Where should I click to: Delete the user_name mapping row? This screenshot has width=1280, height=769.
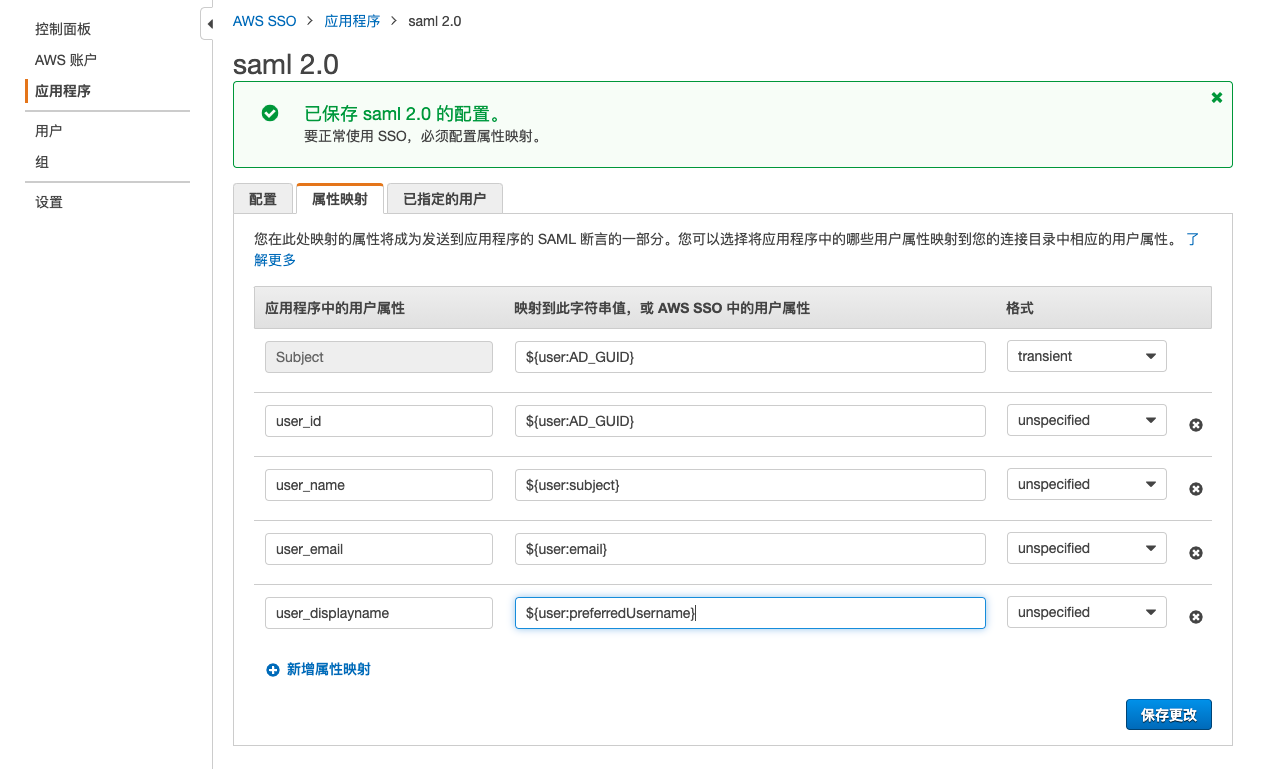1195,489
